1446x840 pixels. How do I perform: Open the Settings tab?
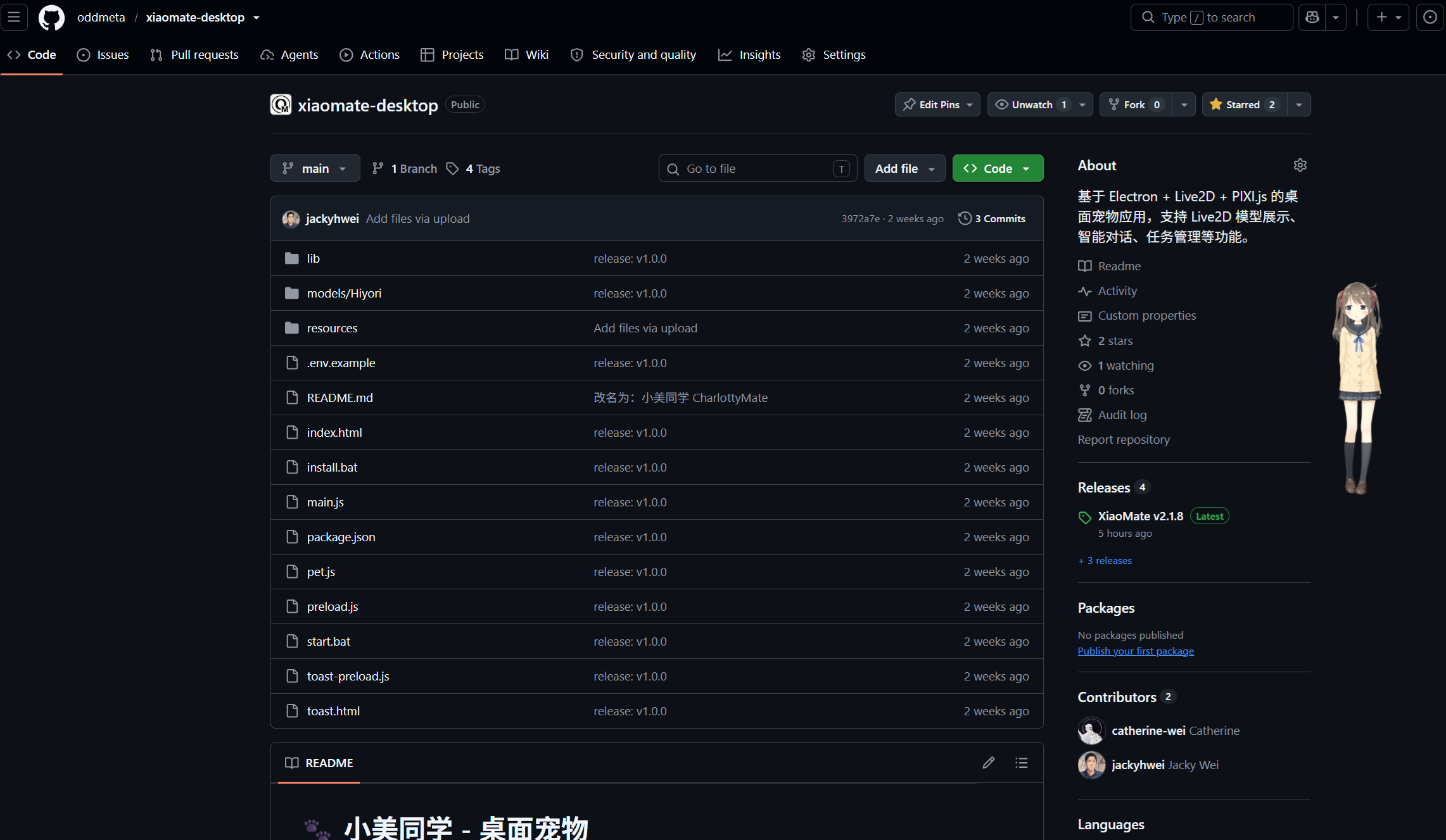(834, 55)
